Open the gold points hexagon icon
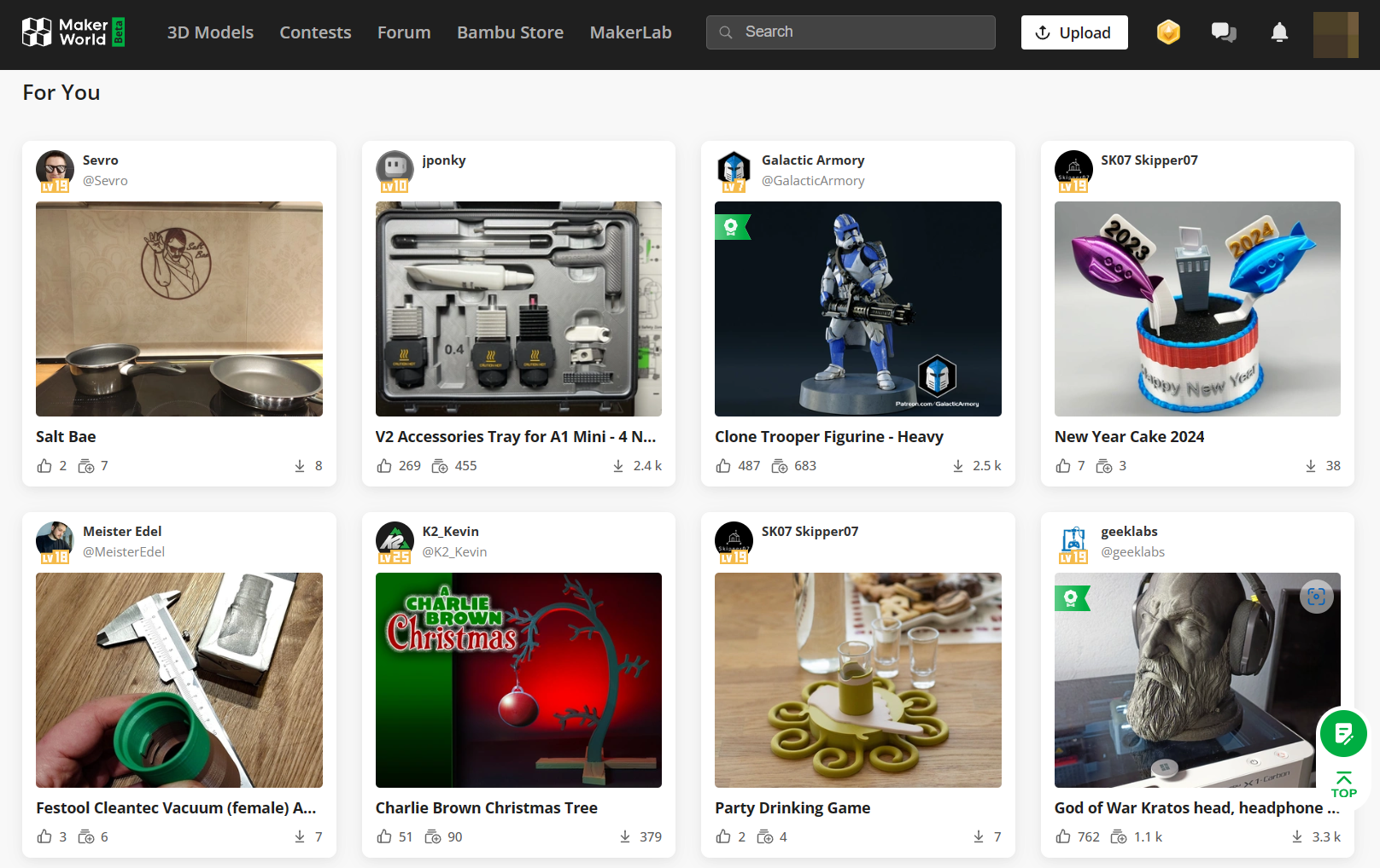This screenshot has height=868, width=1380. click(x=1168, y=32)
